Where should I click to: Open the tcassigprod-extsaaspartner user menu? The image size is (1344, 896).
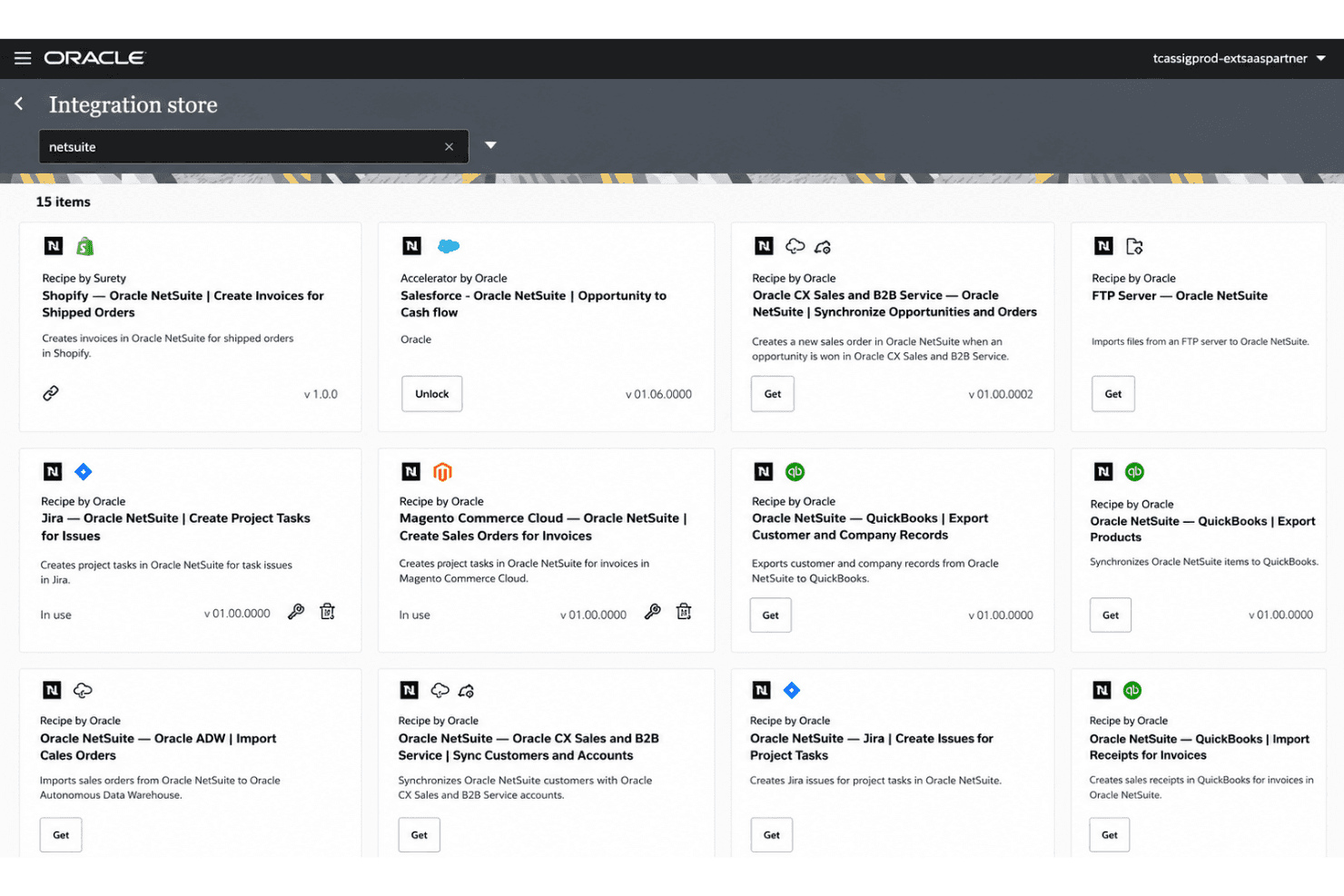pos(1239,58)
